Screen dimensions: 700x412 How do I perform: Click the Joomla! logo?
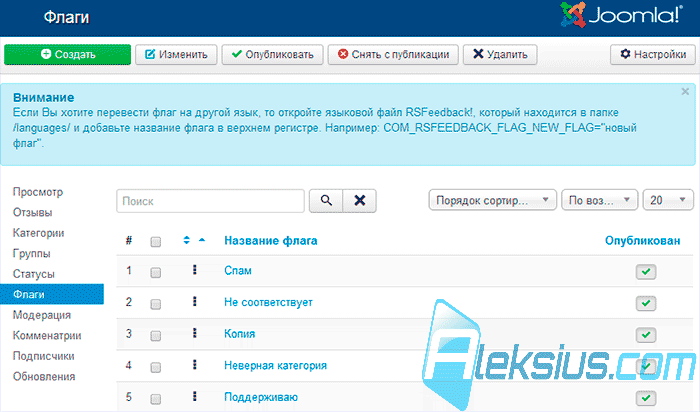tap(621, 15)
